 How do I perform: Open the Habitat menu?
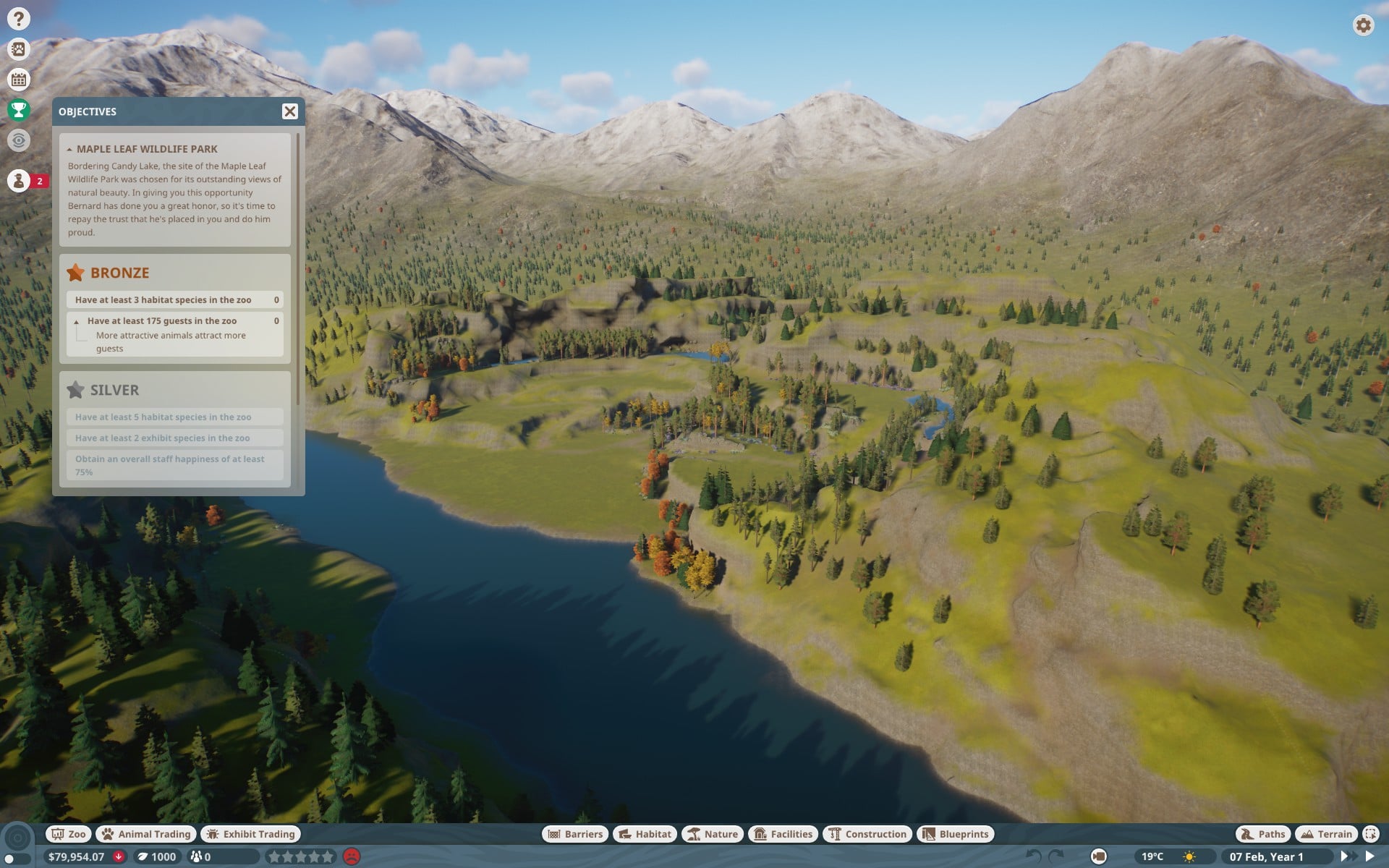645,834
